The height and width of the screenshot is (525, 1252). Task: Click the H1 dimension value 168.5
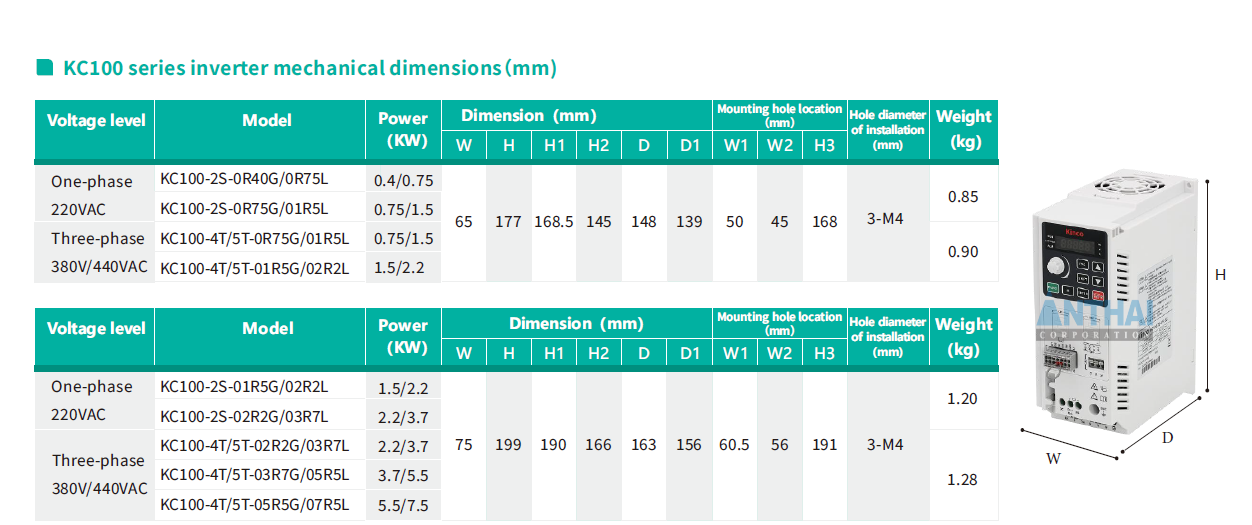click(x=554, y=222)
